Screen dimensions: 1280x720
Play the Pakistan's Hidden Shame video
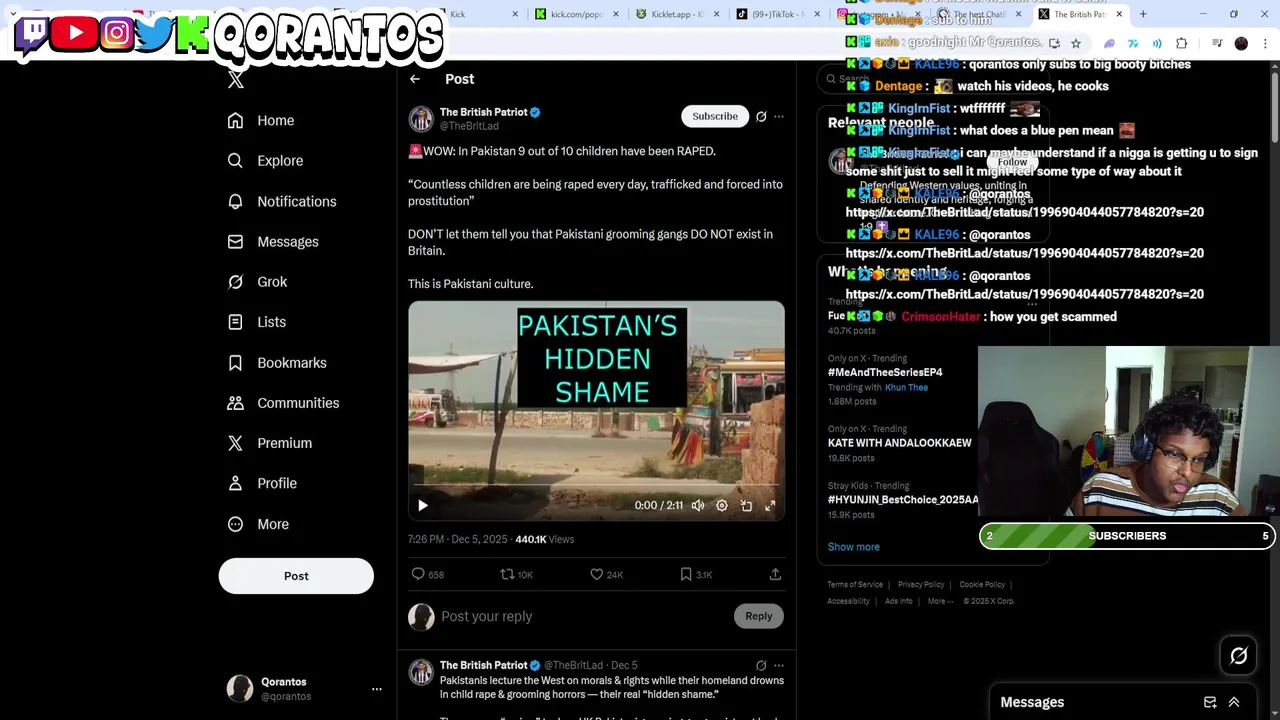point(422,506)
